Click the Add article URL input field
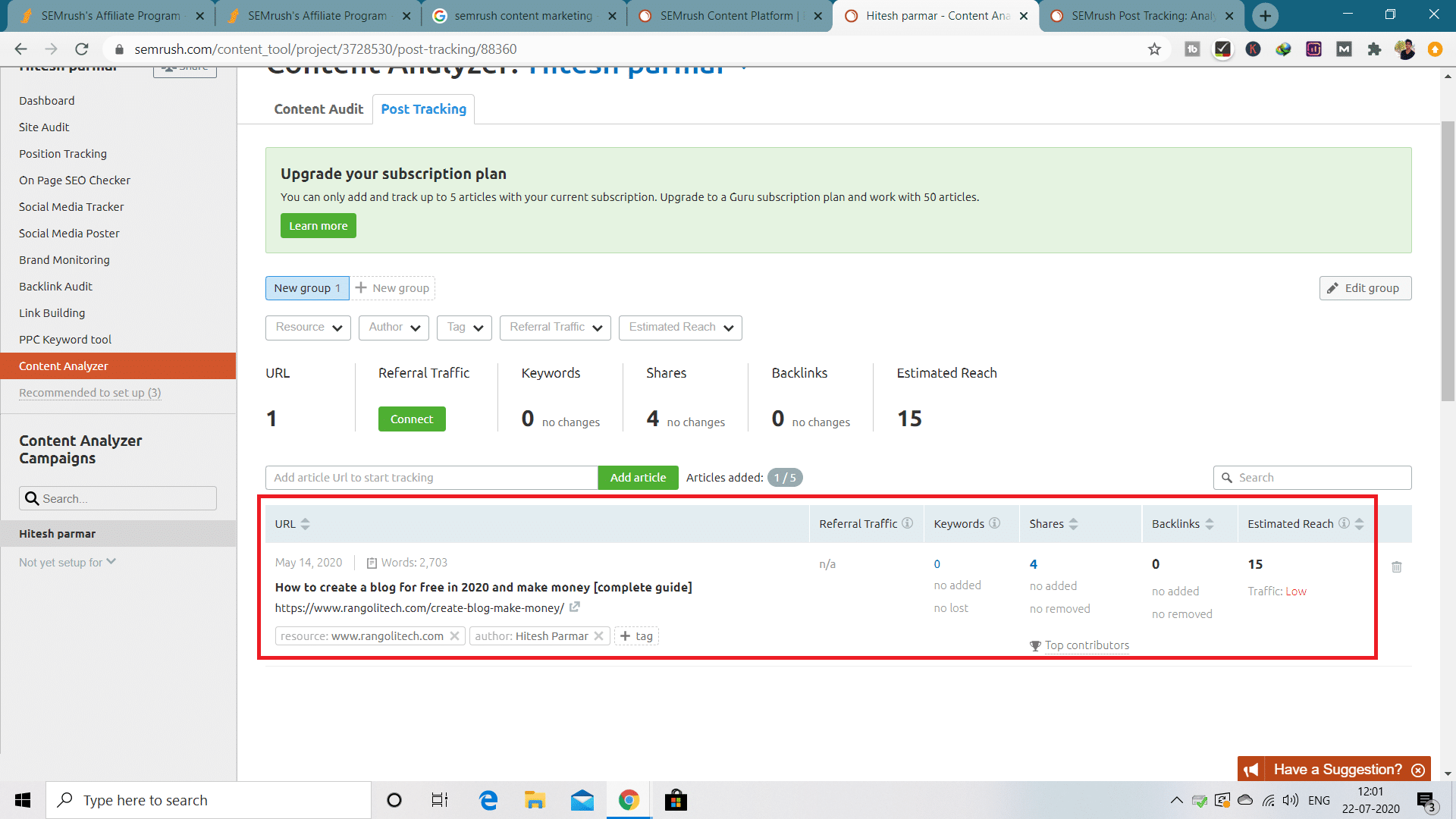This screenshot has height=819, width=1456. (x=431, y=478)
